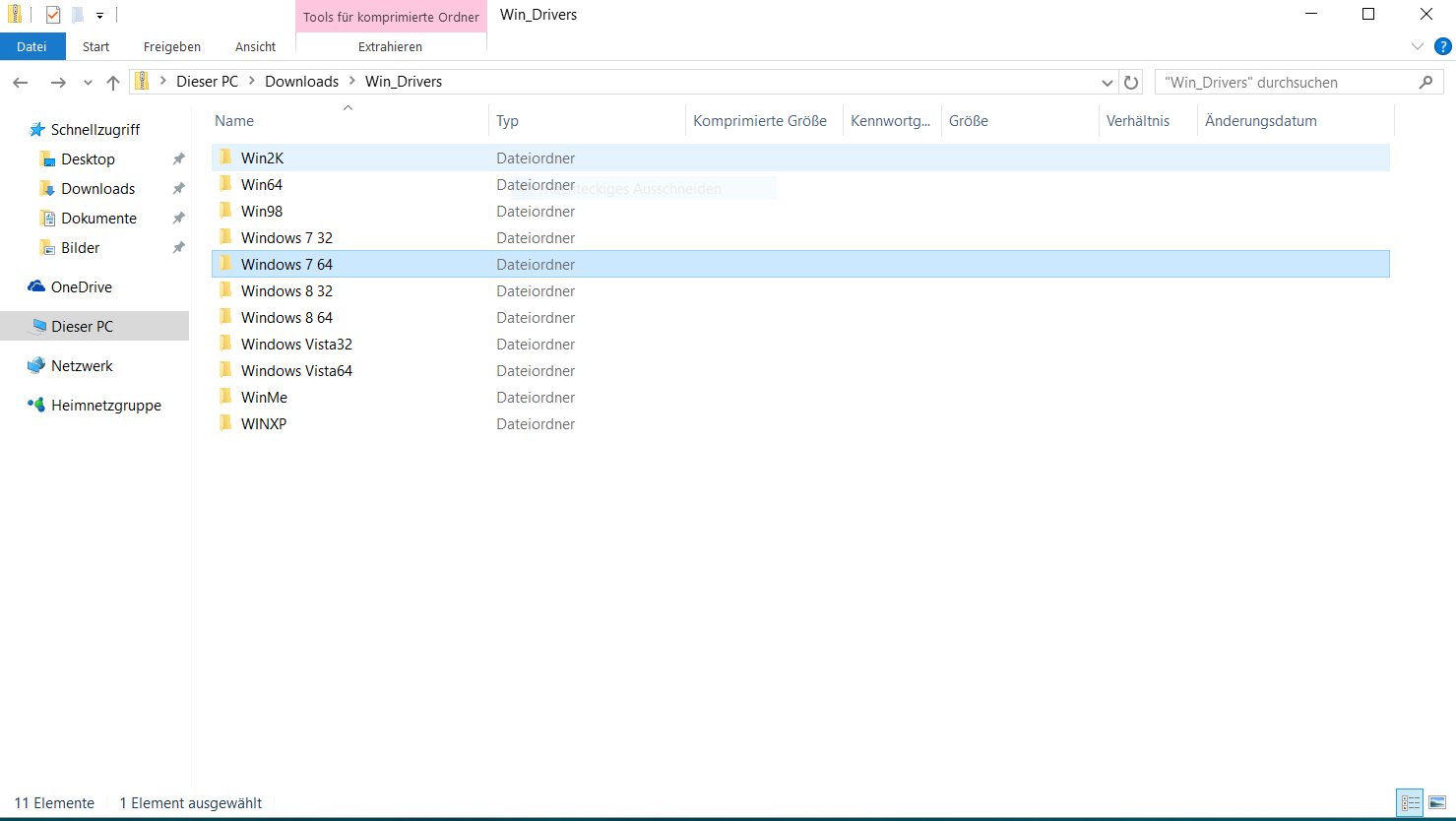
Task: Open the Datei menu
Action: (32, 46)
